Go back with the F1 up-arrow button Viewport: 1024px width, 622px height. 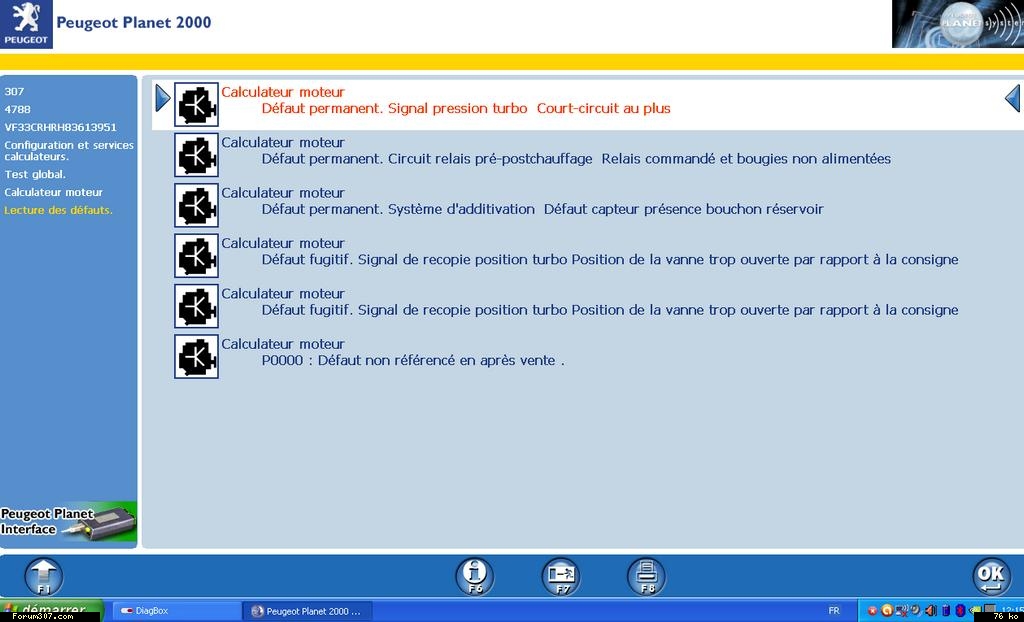(44, 577)
